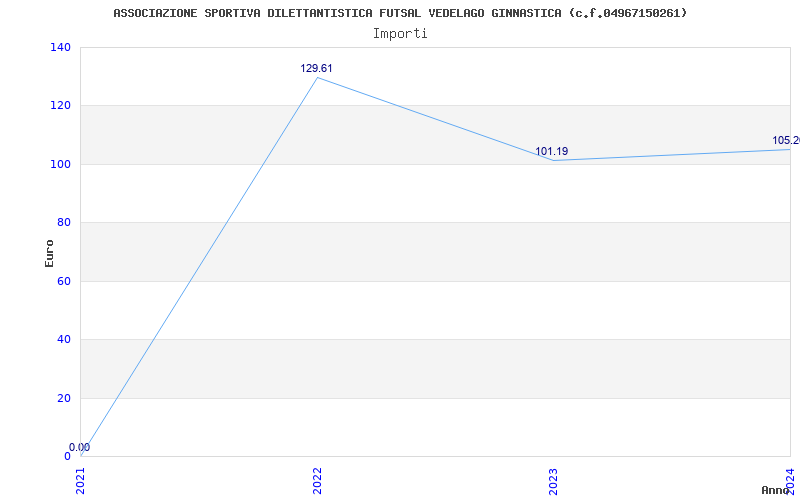Click the 'Anno' x-axis title
The image size is (800, 500).
[x=775, y=490]
